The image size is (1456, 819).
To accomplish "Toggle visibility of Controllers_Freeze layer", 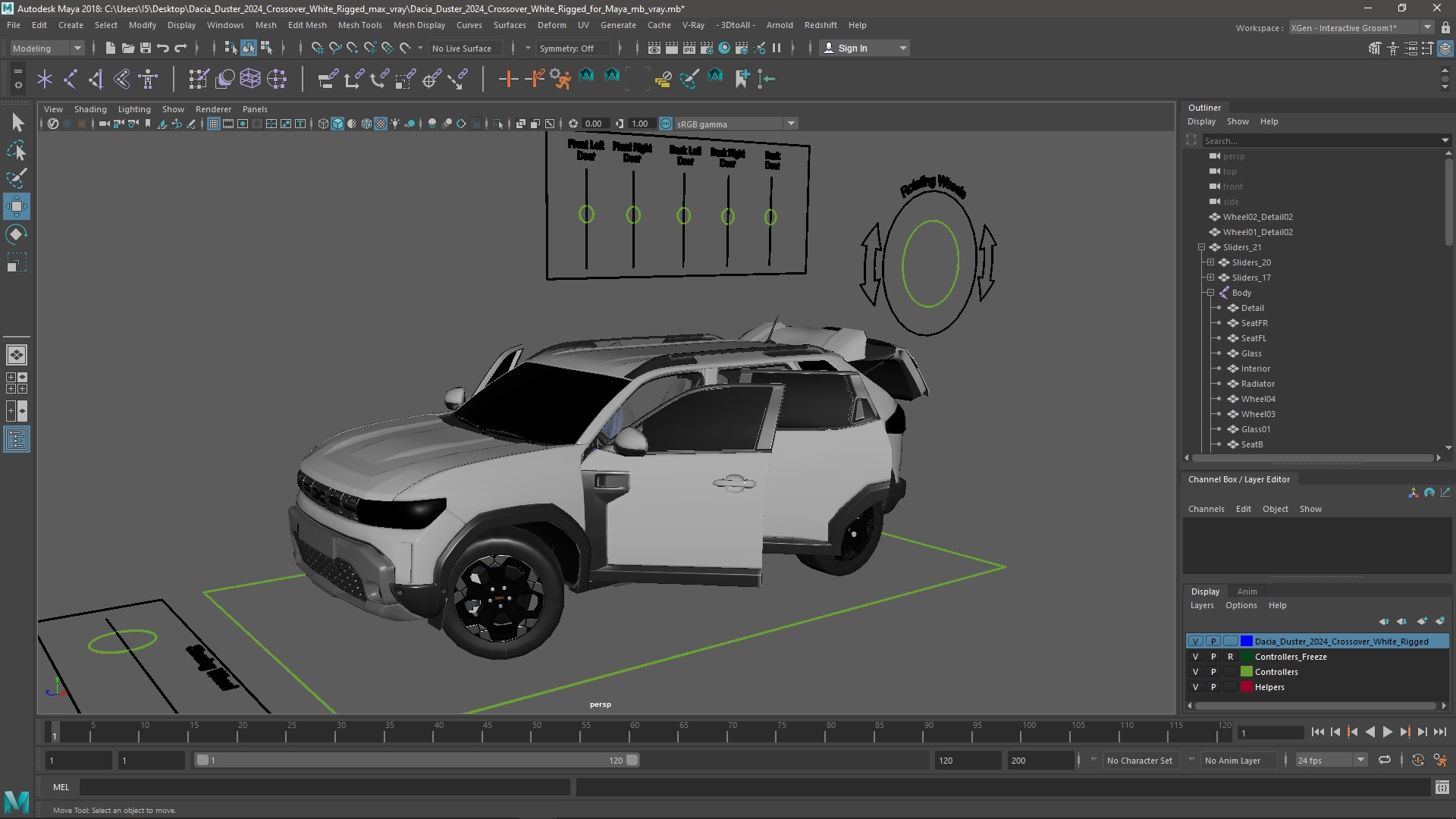I will [x=1196, y=657].
